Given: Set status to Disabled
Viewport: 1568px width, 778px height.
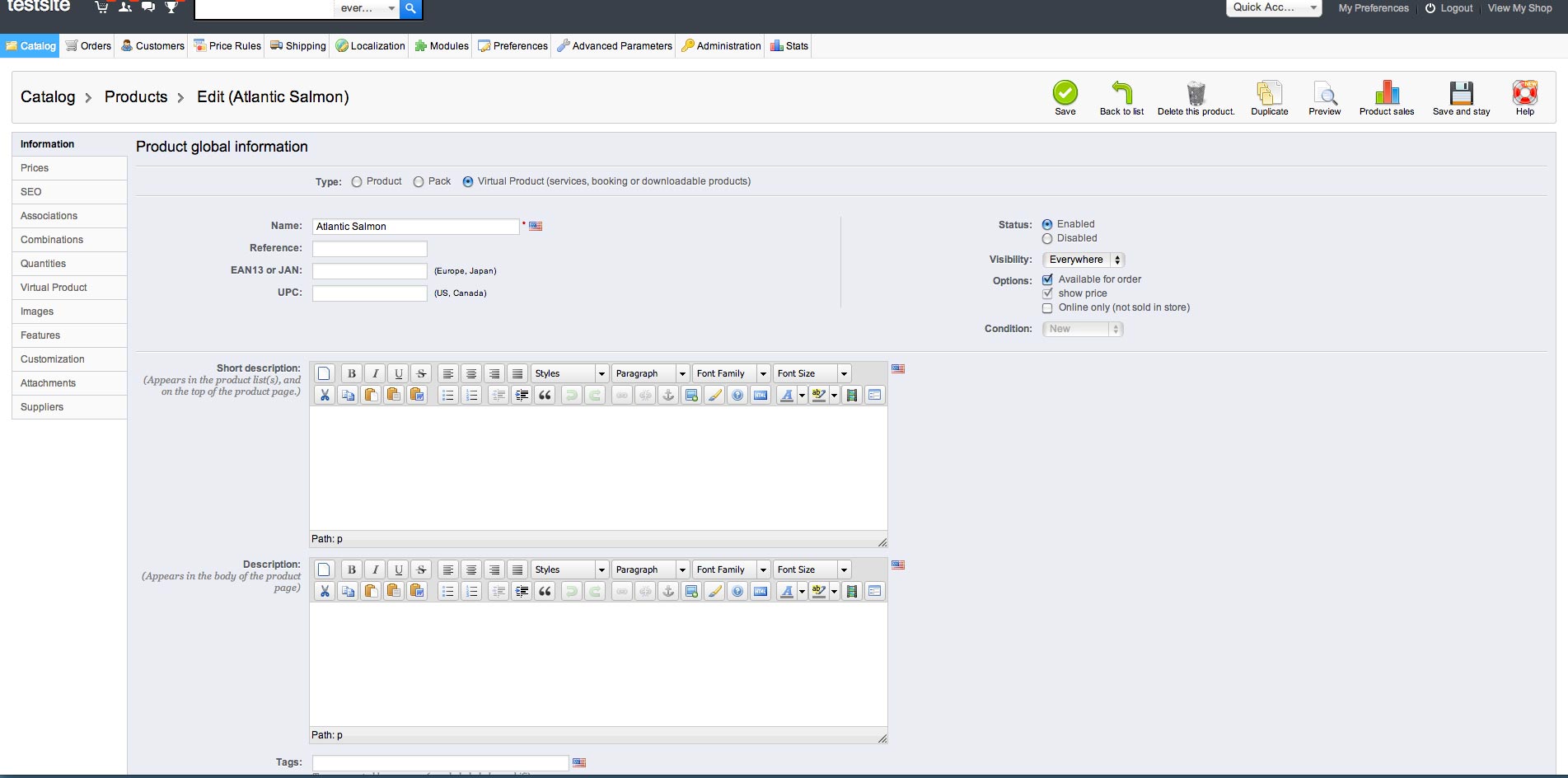Looking at the screenshot, I should coord(1047,239).
